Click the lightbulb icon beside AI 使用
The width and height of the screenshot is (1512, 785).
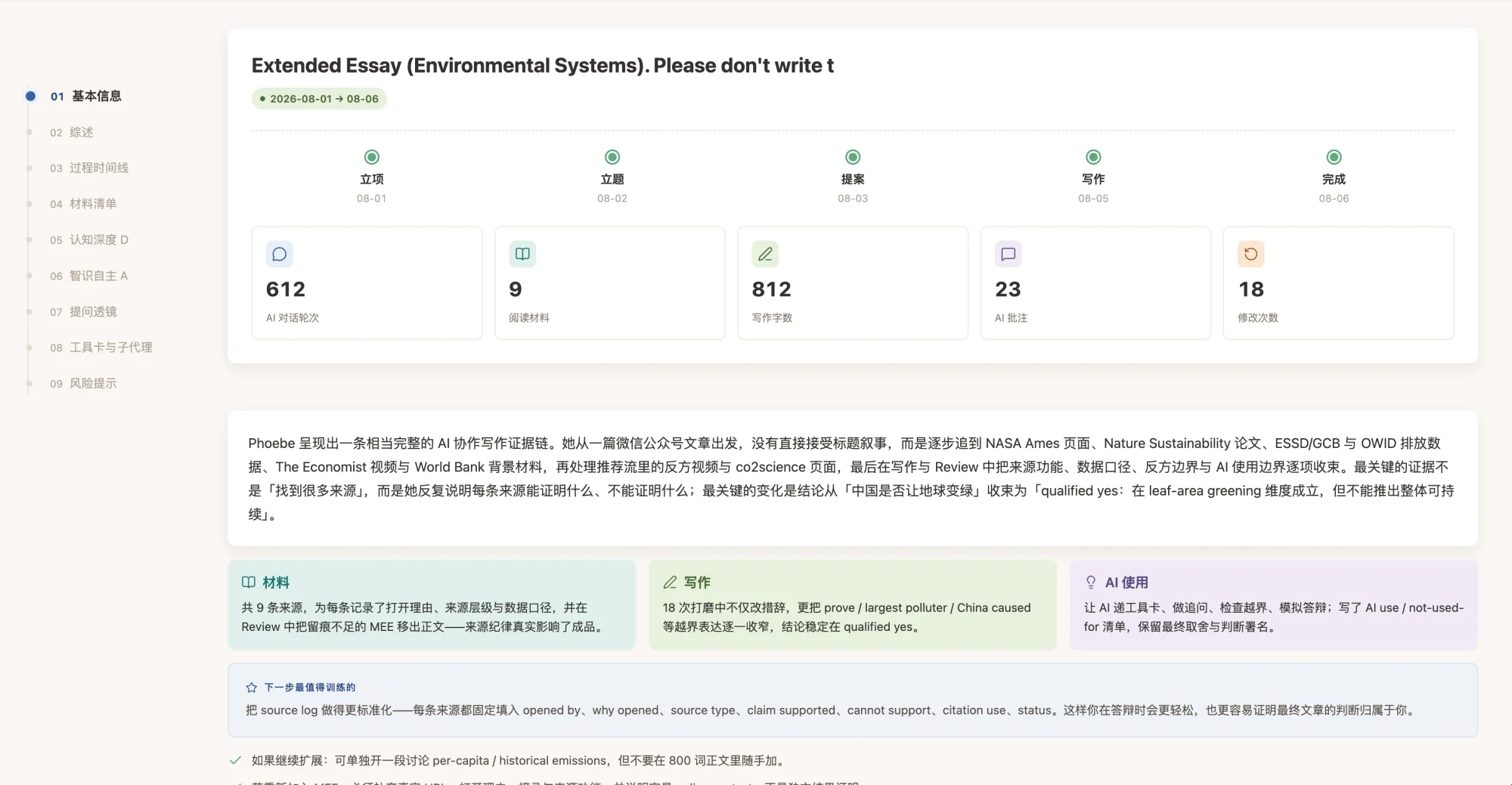click(x=1091, y=583)
